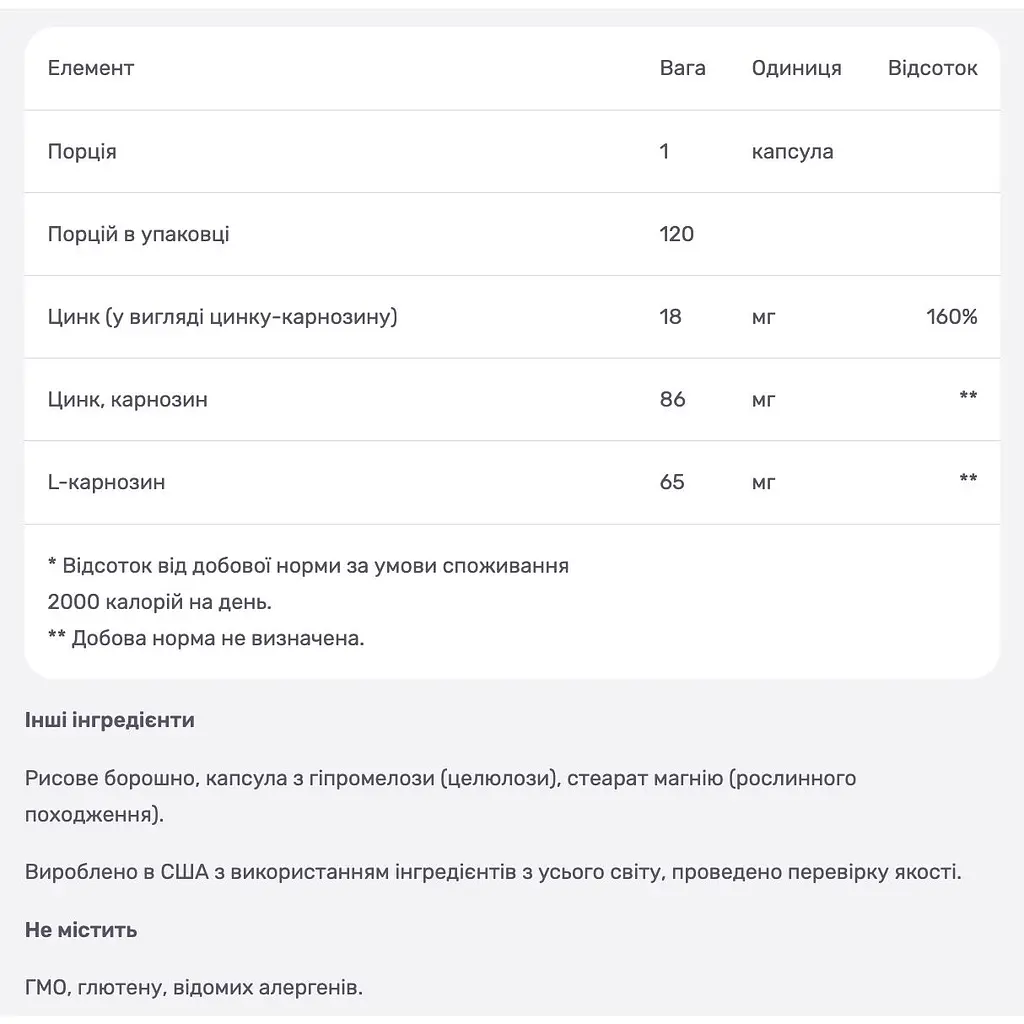Click the Інші інгредієнти heading

pos(110,720)
